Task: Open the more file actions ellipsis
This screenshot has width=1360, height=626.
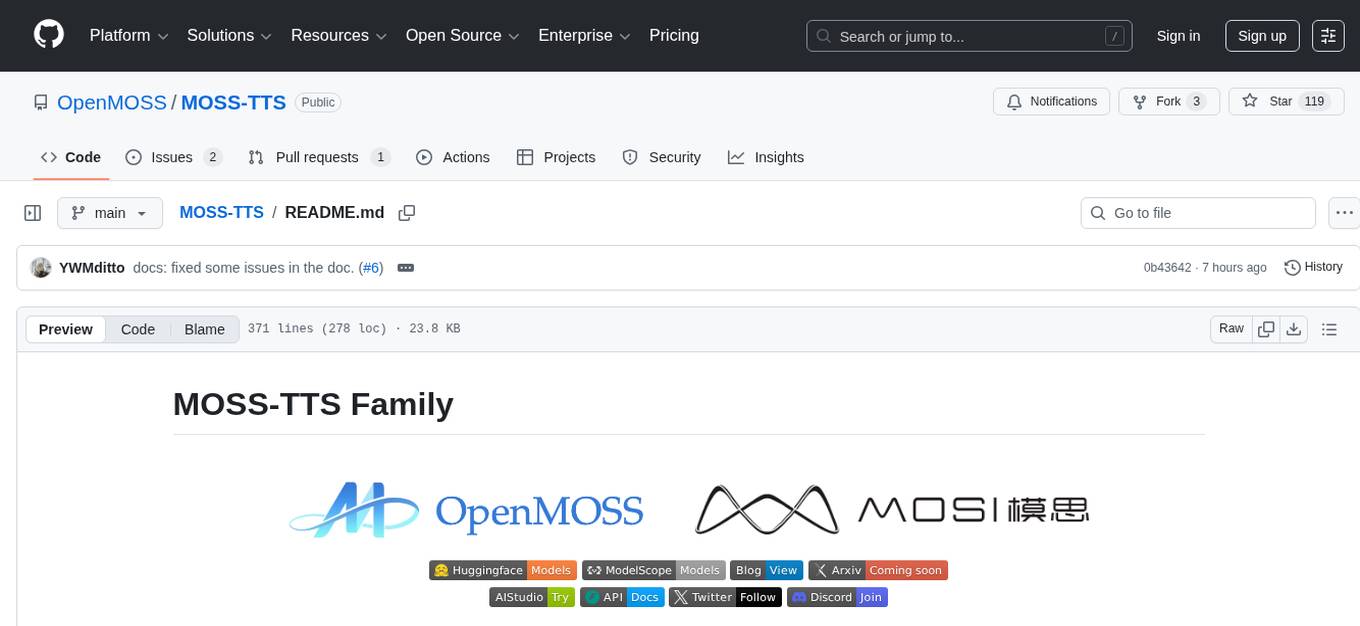Action: [1344, 213]
